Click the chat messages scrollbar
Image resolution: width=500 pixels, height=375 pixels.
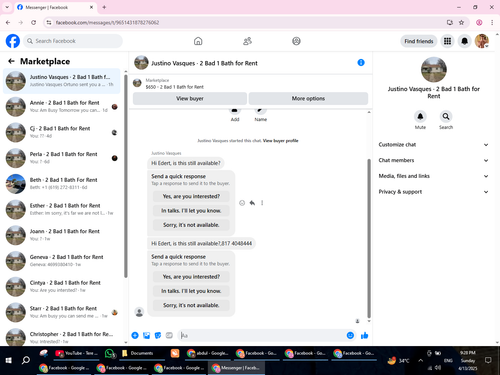(x=369, y=238)
